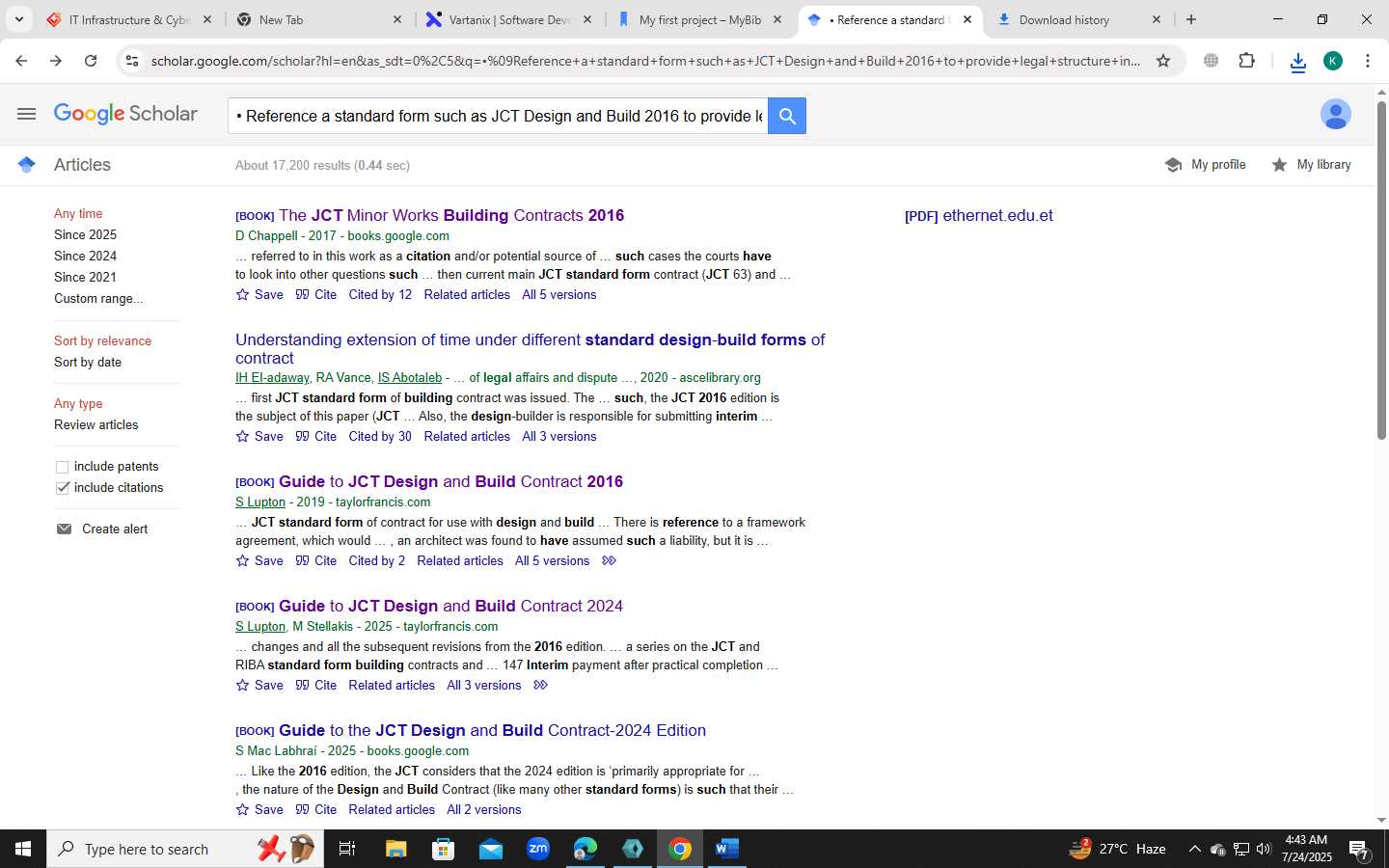Show more links for Guide to JCT 2024 result

[540, 685]
